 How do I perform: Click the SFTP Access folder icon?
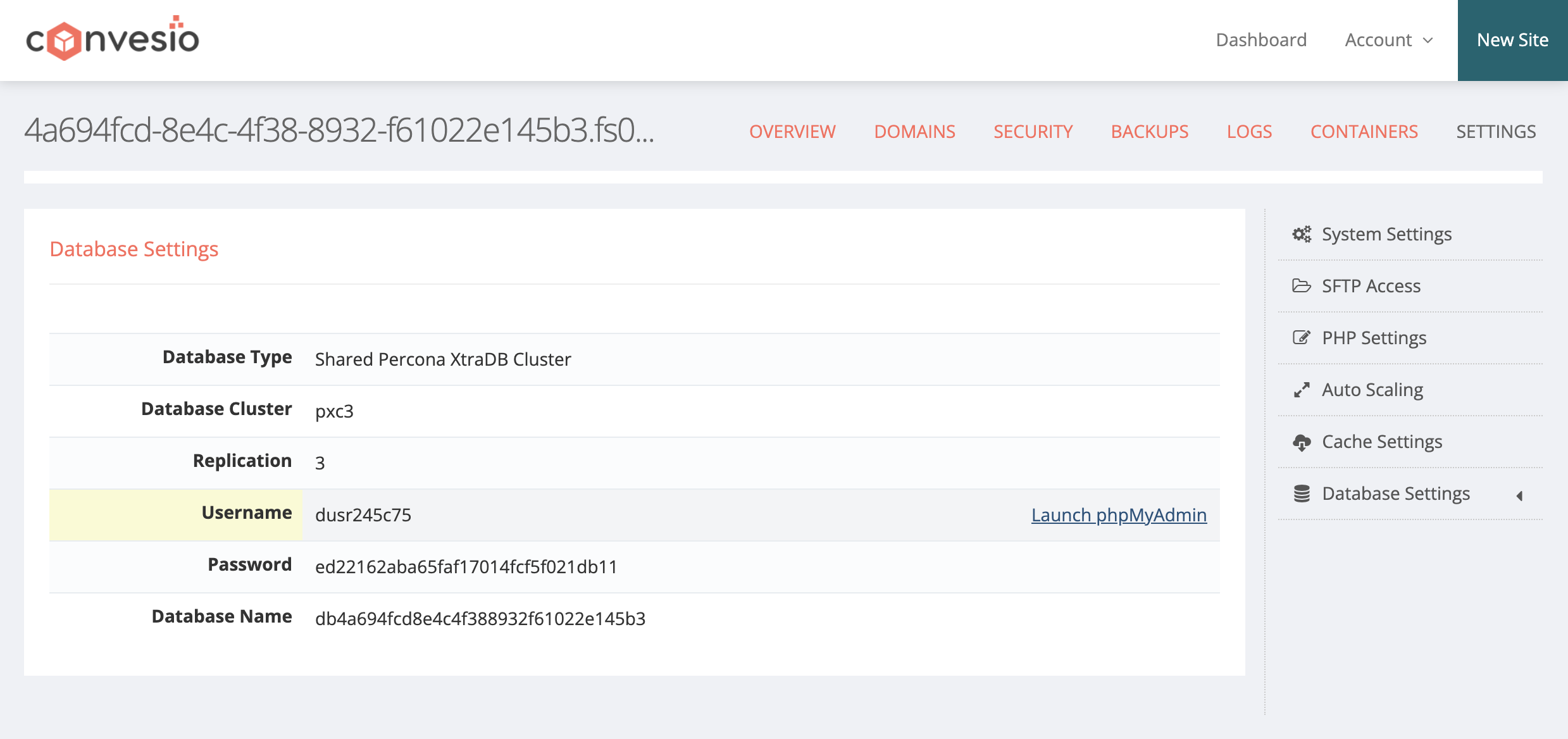tap(1302, 286)
